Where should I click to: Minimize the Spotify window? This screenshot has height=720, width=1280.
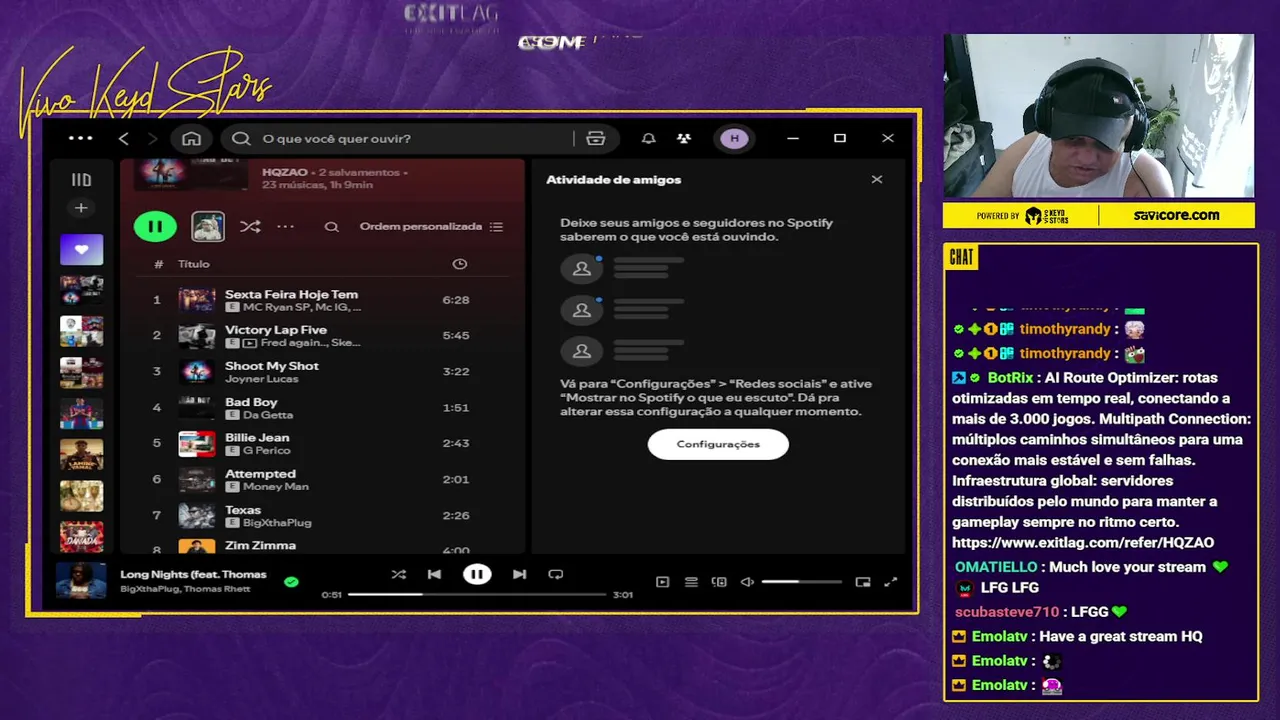(x=793, y=138)
